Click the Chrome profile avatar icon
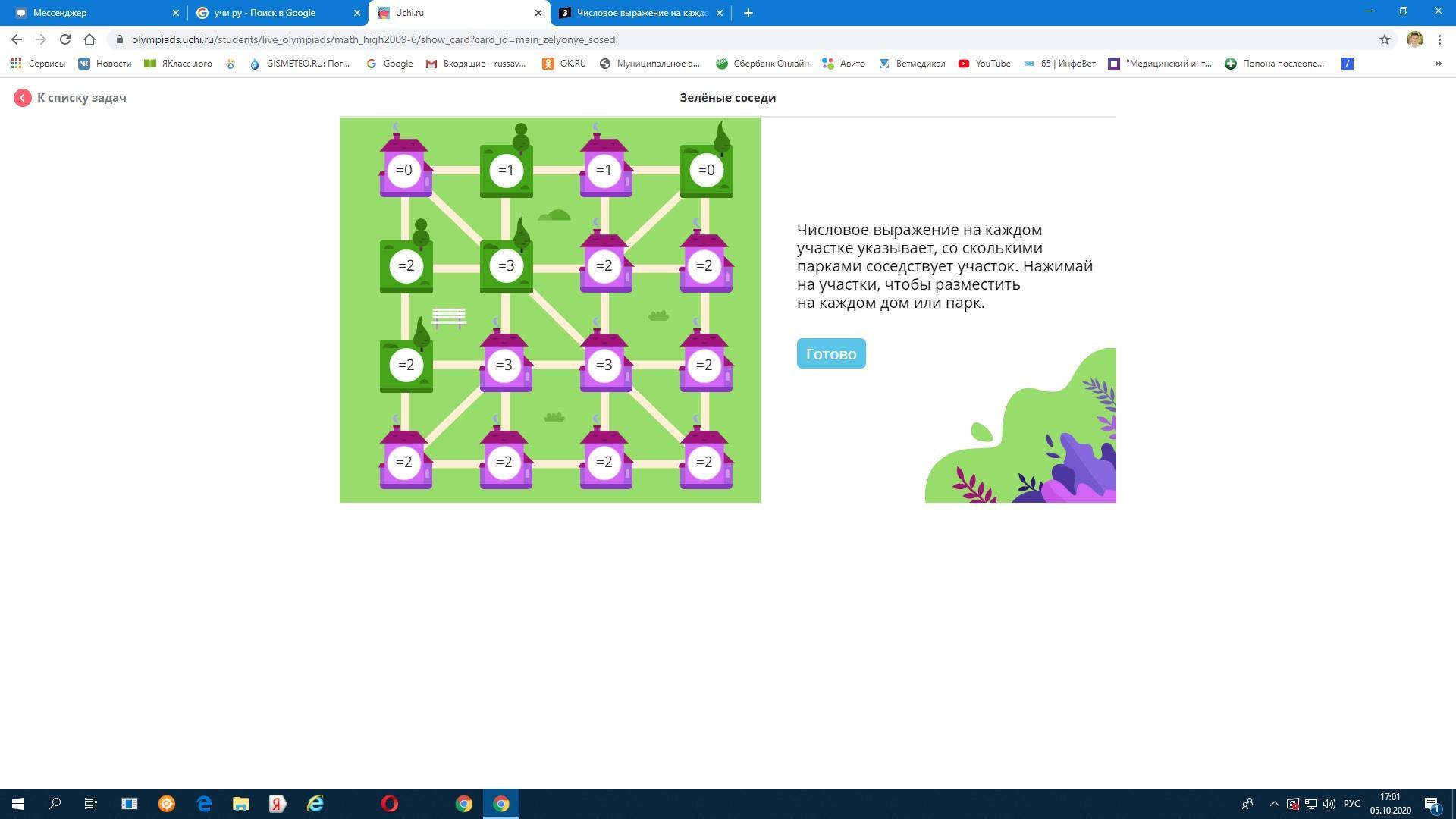1456x819 pixels. point(1414,39)
